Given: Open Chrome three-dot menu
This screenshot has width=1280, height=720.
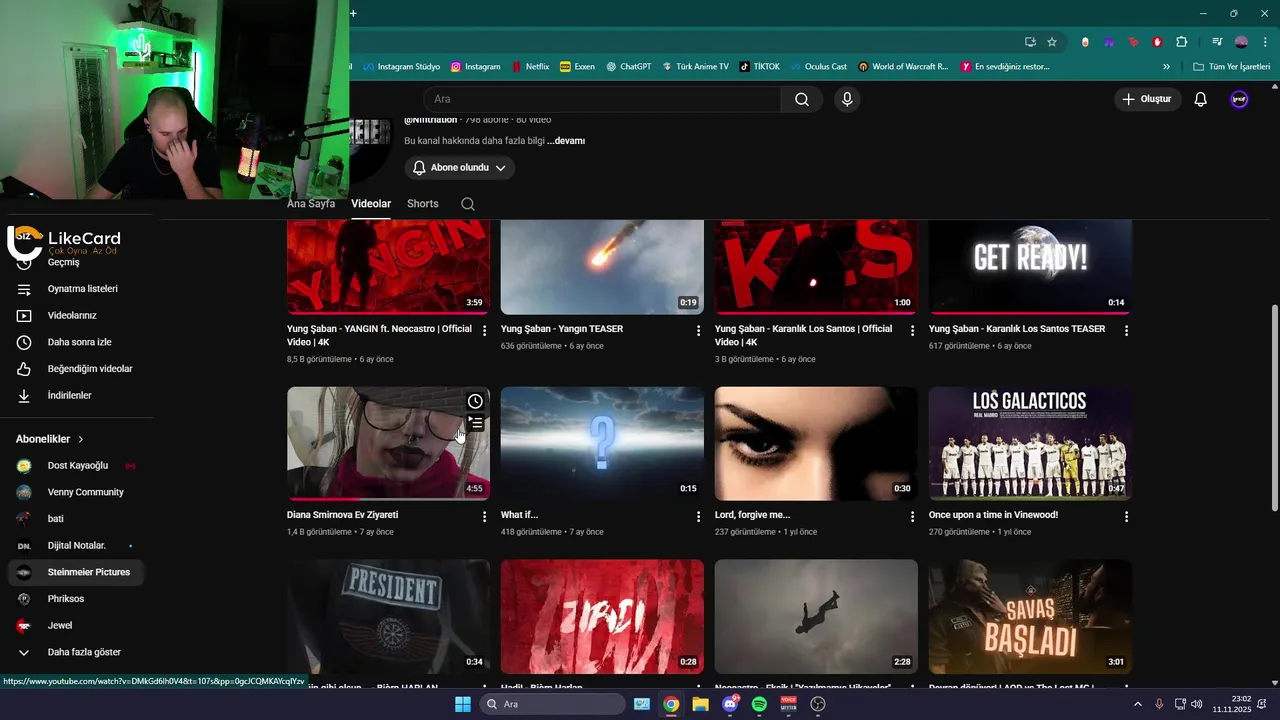Looking at the screenshot, I should click(x=1265, y=42).
